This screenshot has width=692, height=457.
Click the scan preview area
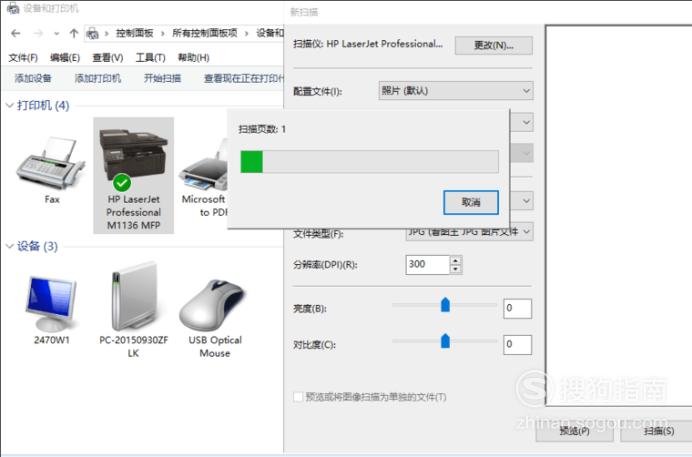click(x=619, y=215)
